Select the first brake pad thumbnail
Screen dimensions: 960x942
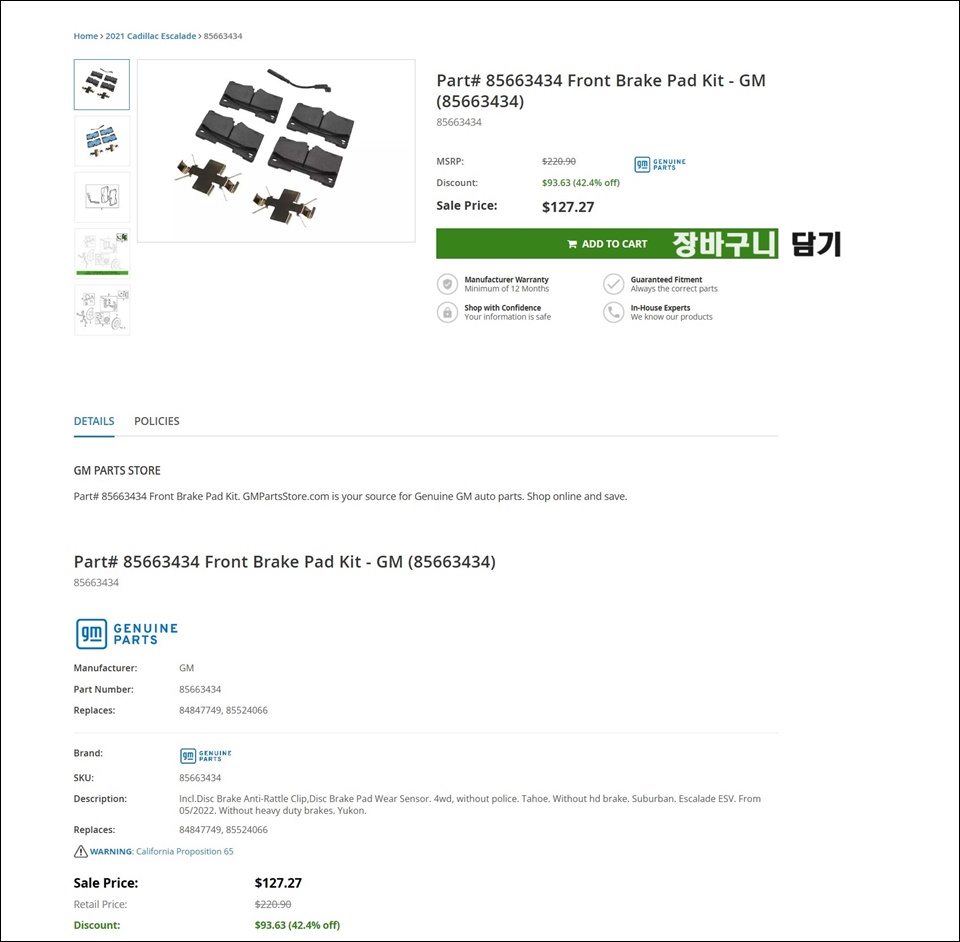point(102,84)
